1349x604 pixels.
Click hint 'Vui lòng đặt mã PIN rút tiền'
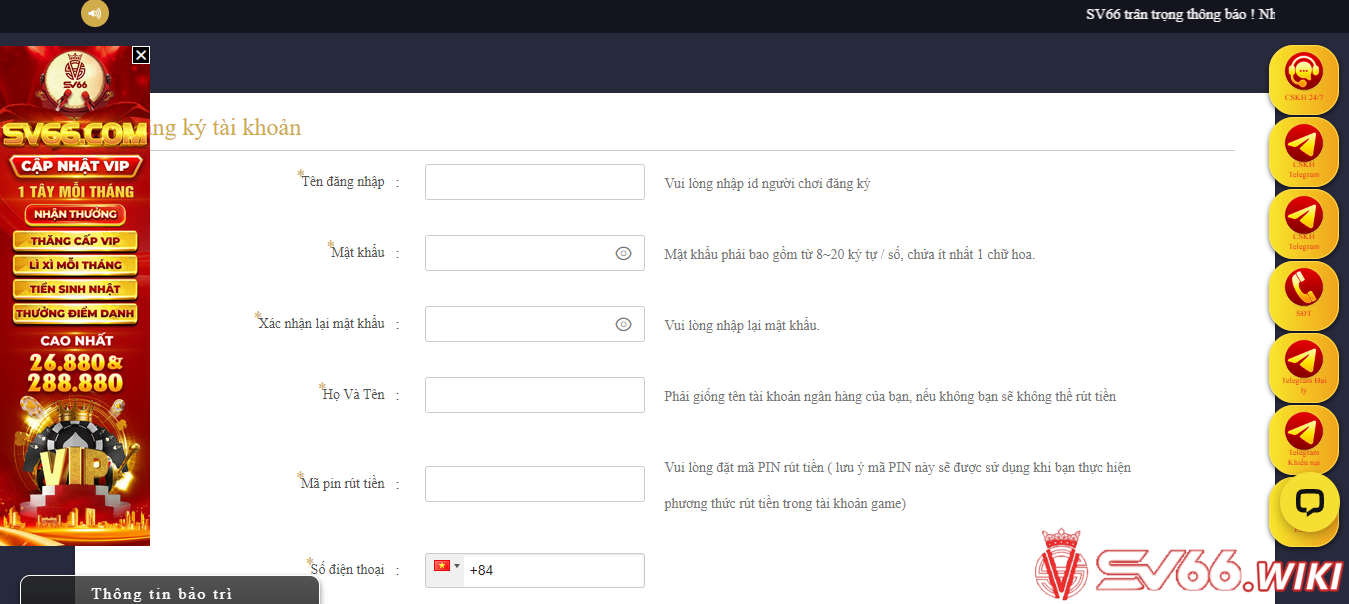[x=898, y=485]
